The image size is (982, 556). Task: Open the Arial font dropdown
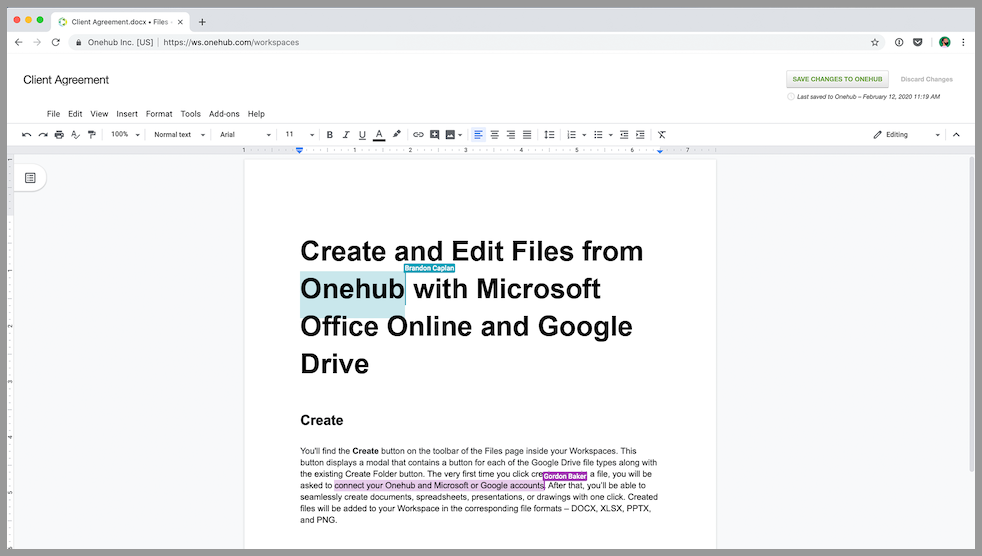click(x=245, y=135)
